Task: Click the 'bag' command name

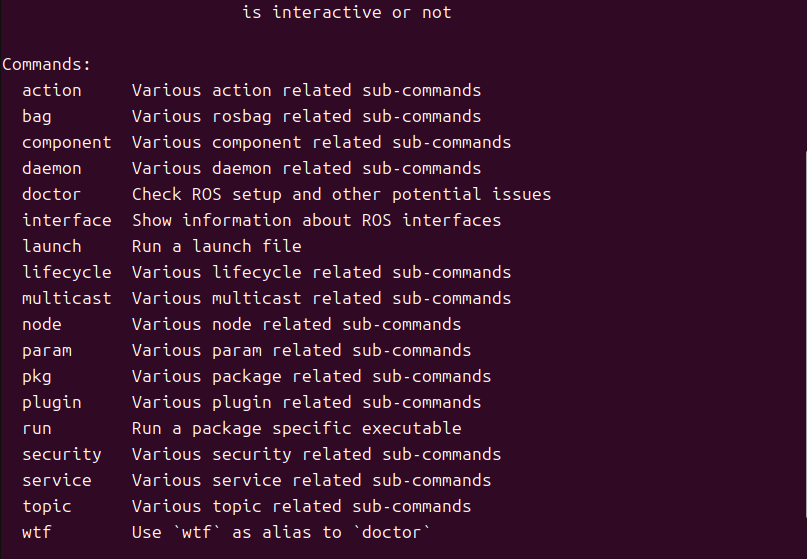Action: [37, 117]
